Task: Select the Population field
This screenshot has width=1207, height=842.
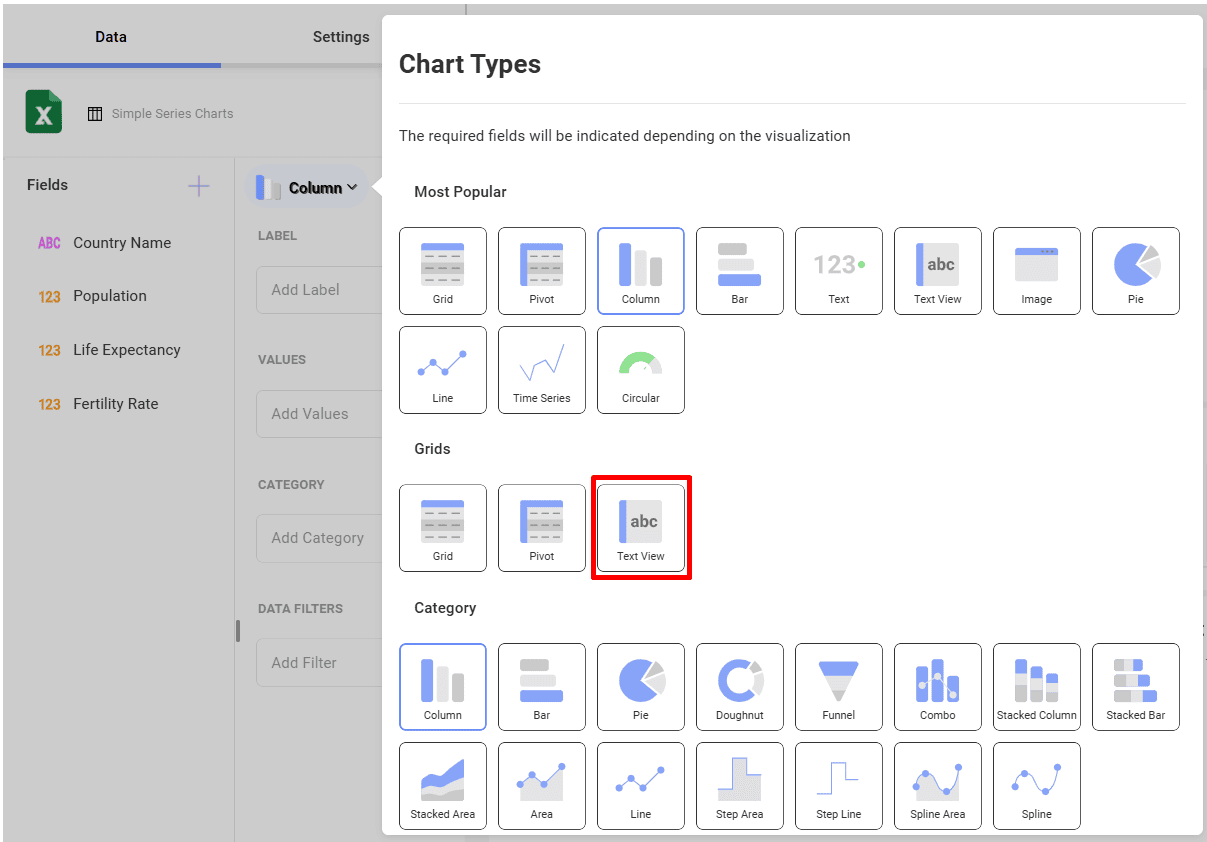Action: [x=110, y=296]
